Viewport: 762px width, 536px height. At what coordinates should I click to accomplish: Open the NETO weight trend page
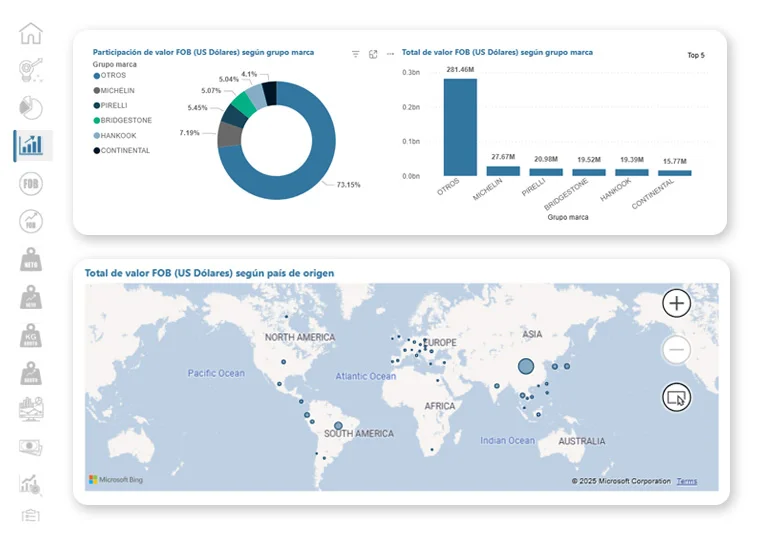coord(31,297)
